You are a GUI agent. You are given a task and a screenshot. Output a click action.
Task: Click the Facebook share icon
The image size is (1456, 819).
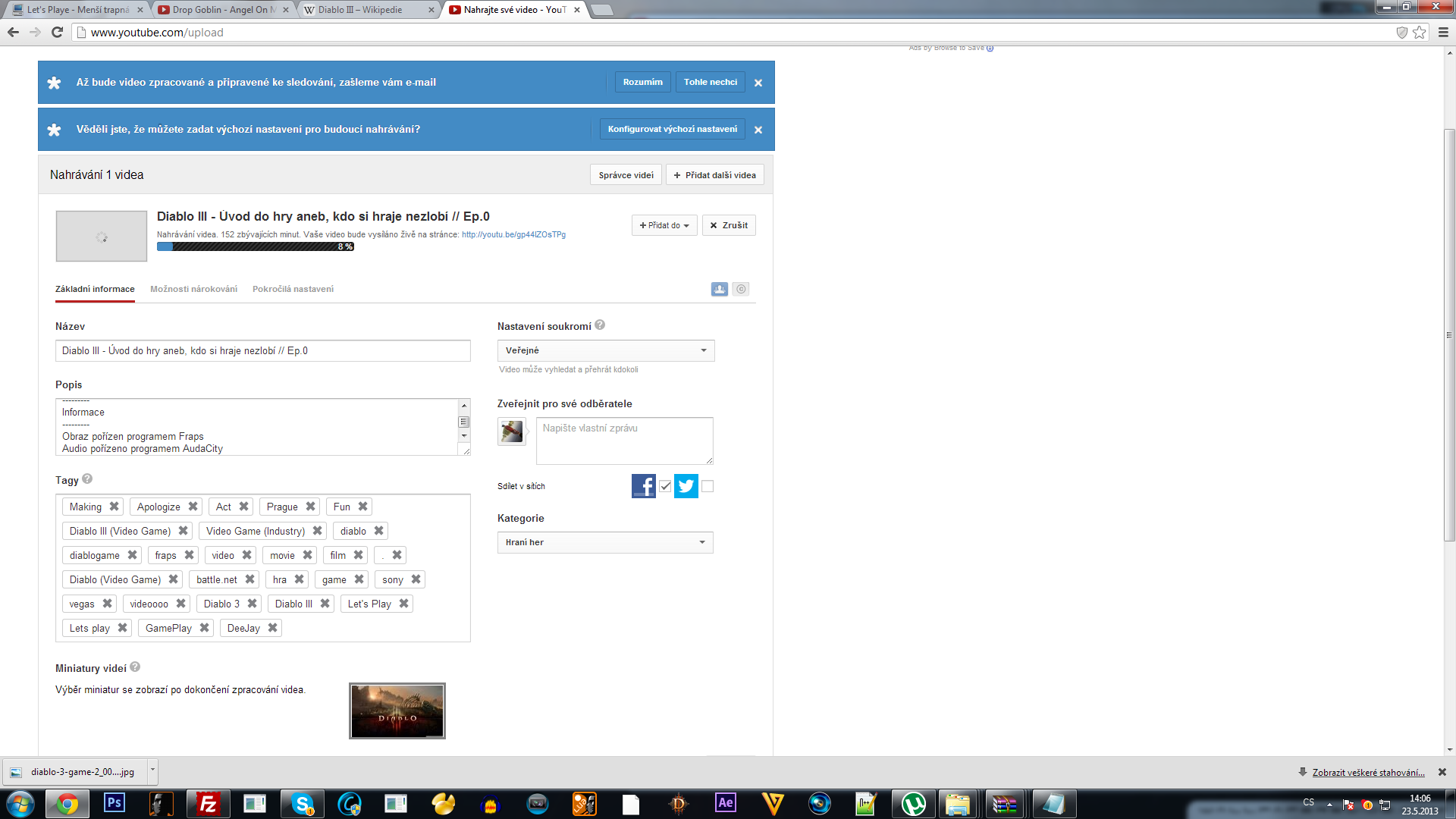(643, 486)
